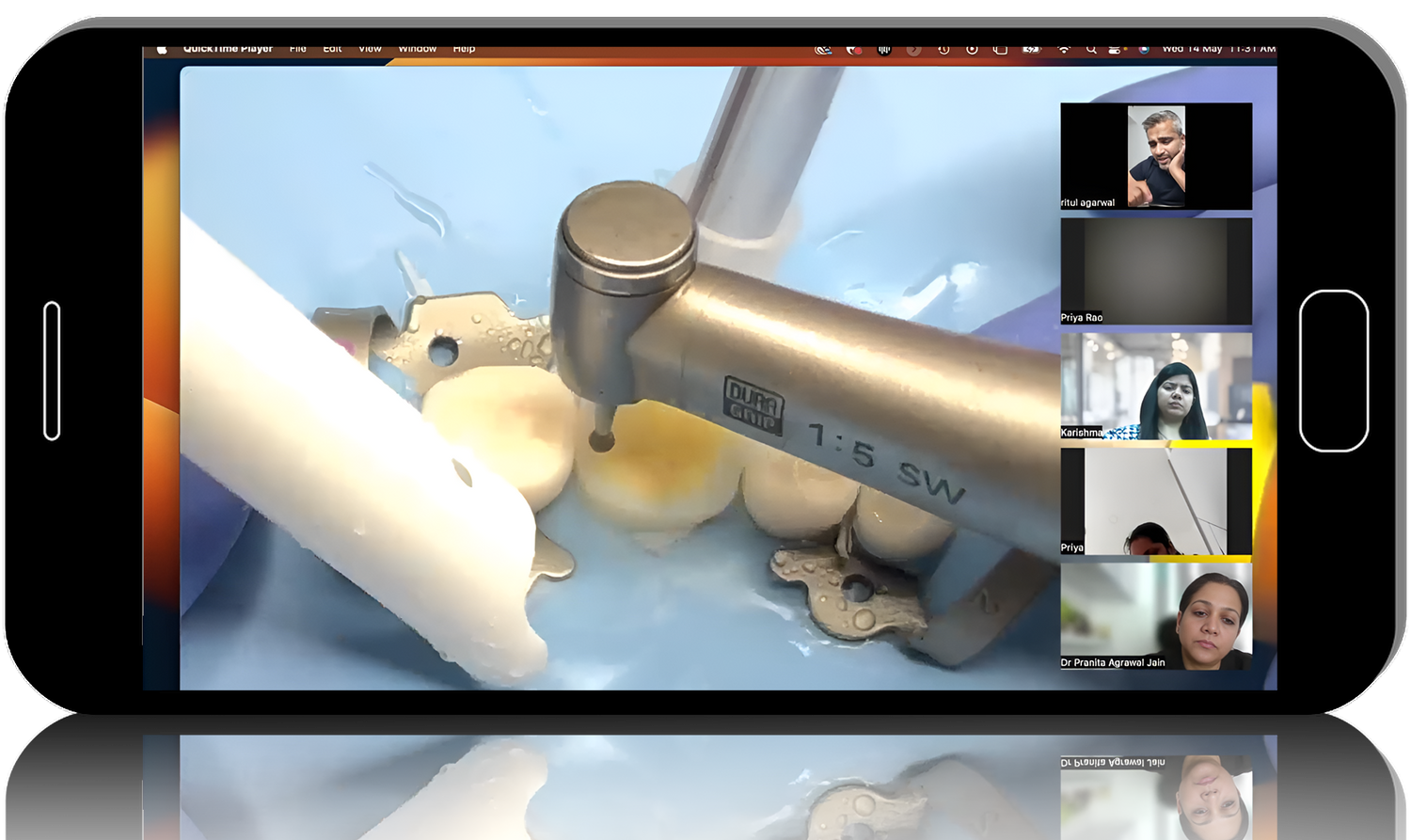Click the screen recording play-circle icon
The height and width of the screenshot is (840, 1411).
click(x=972, y=50)
